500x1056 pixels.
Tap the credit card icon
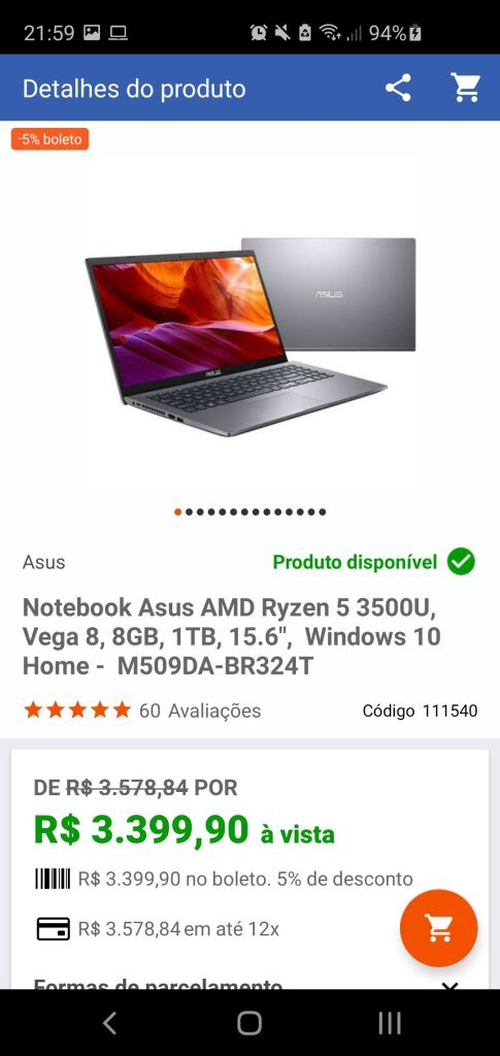(x=53, y=929)
